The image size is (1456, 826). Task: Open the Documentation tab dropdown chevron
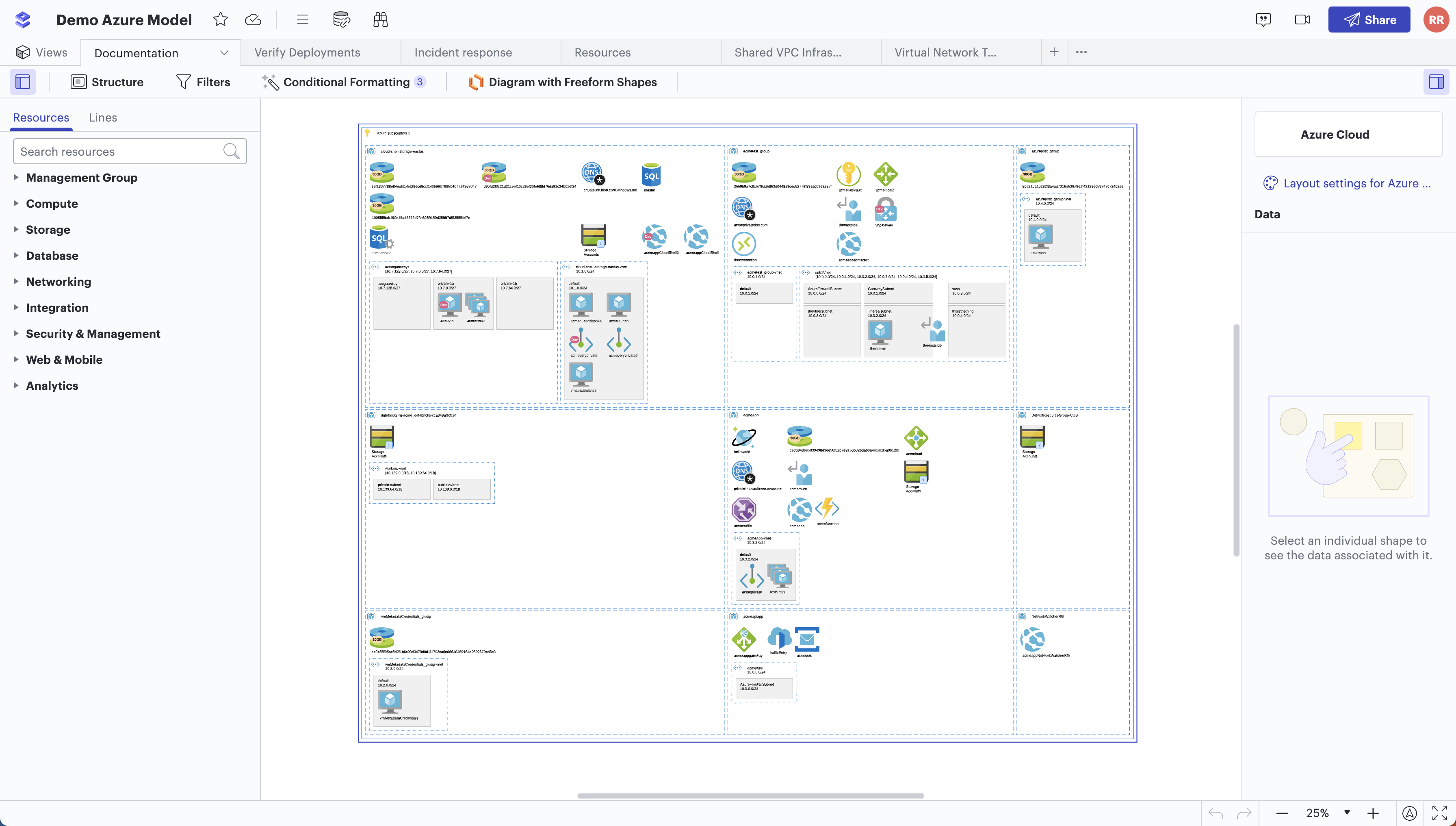pyautogui.click(x=224, y=53)
